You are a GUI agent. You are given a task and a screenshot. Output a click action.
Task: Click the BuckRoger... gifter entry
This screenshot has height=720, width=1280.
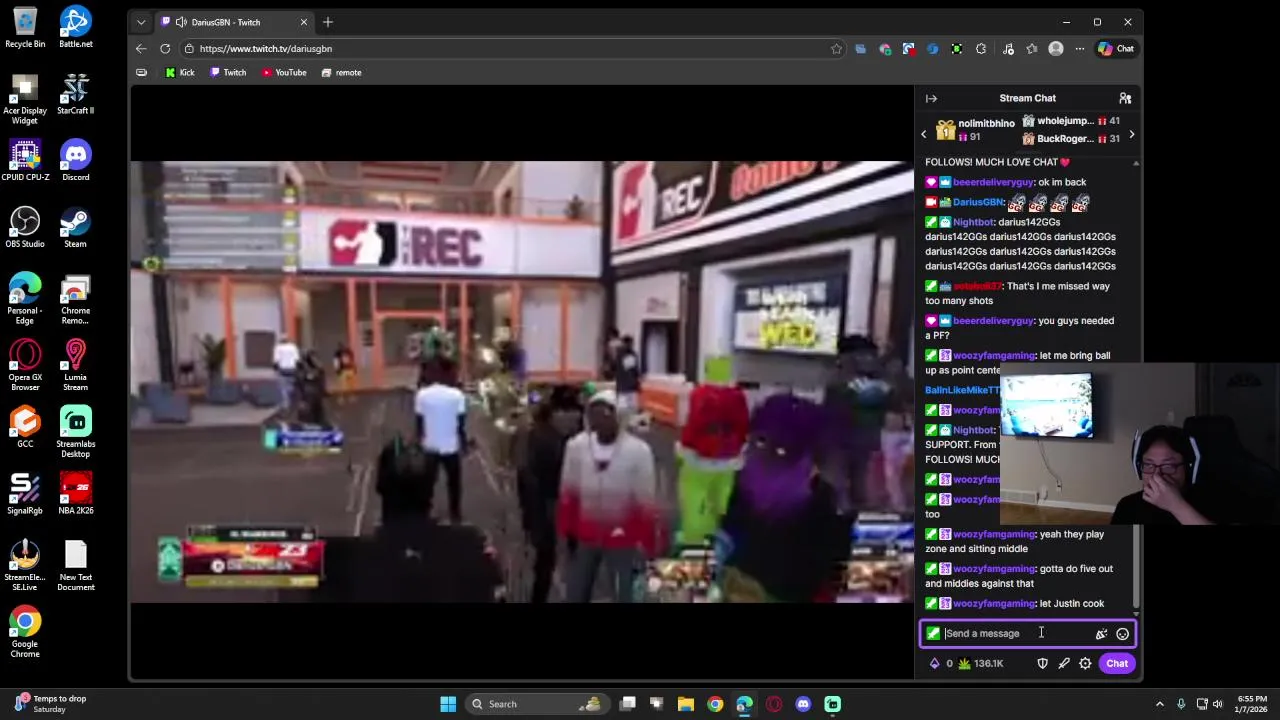[1070, 139]
